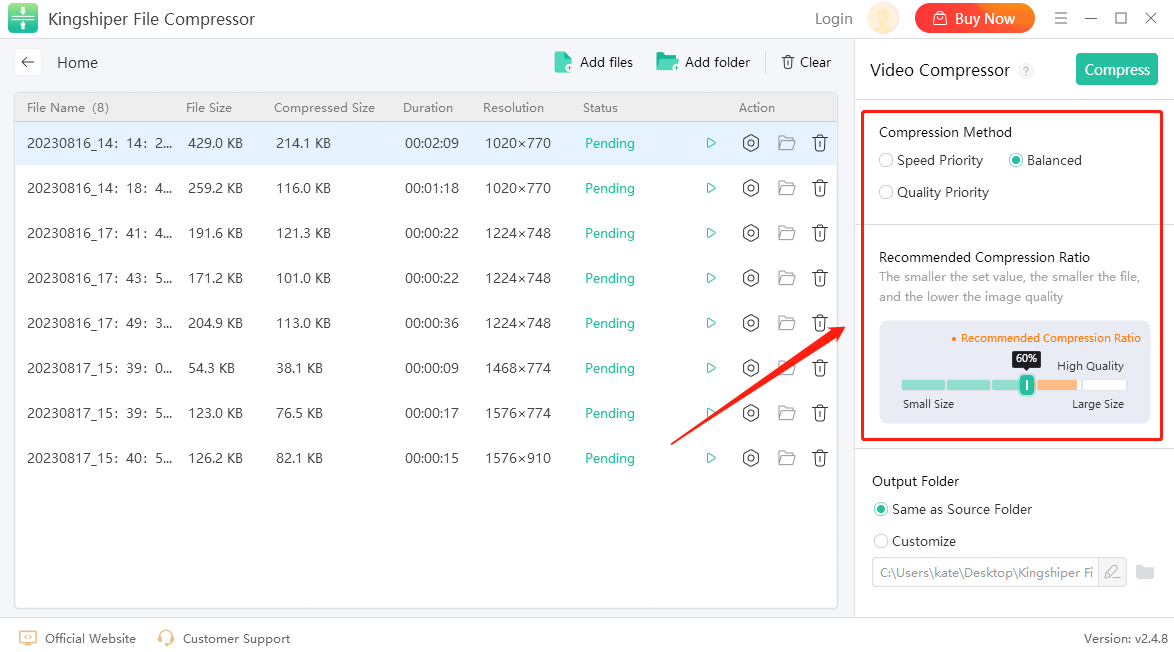Image resolution: width=1174 pixels, height=652 pixels.
Task: Open folder for the 429.0 KB file
Action: 786,143
